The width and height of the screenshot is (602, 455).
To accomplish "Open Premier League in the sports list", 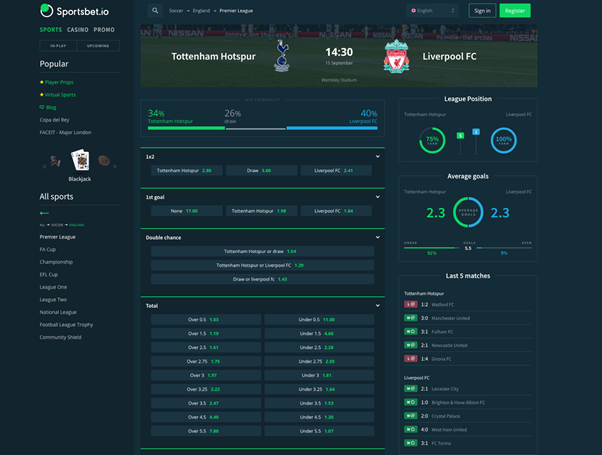I will coord(58,237).
